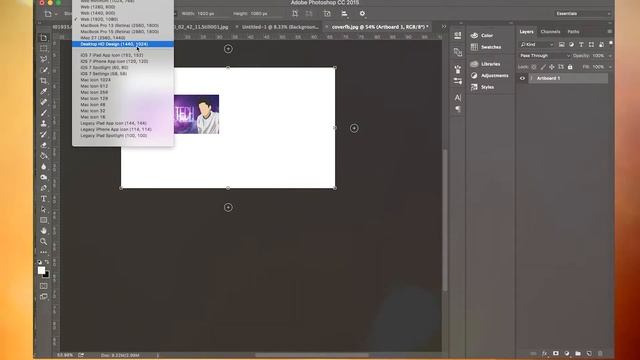Select the Clone Stamp tool

click(44, 123)
